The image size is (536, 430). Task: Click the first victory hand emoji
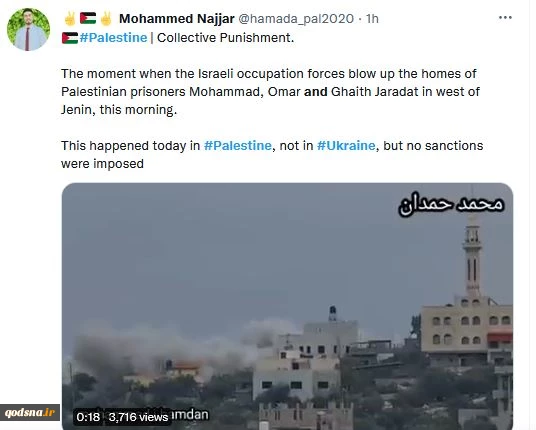click(x=70, y=18)
